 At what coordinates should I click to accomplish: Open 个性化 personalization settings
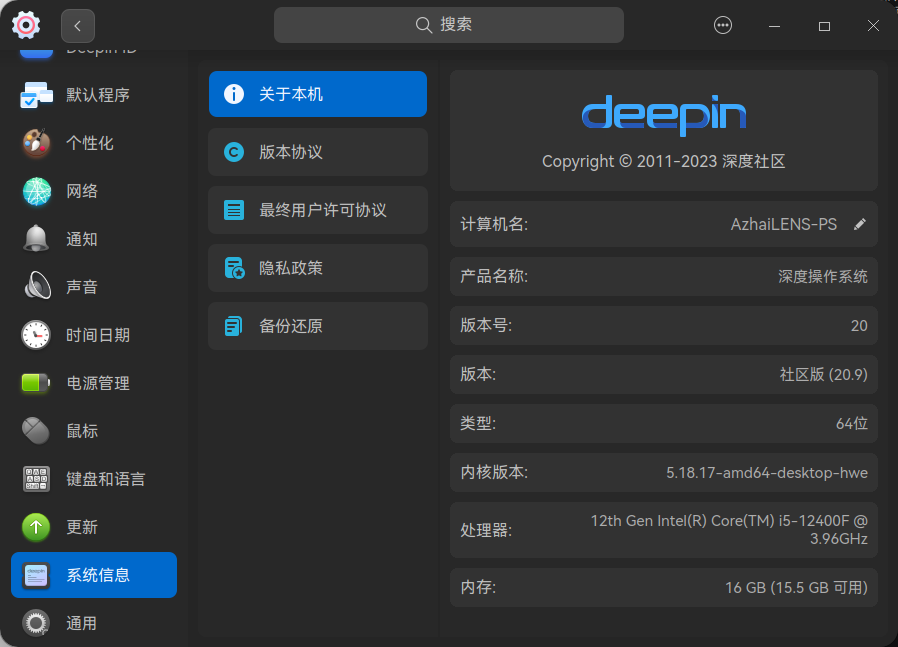click(36, 143)
